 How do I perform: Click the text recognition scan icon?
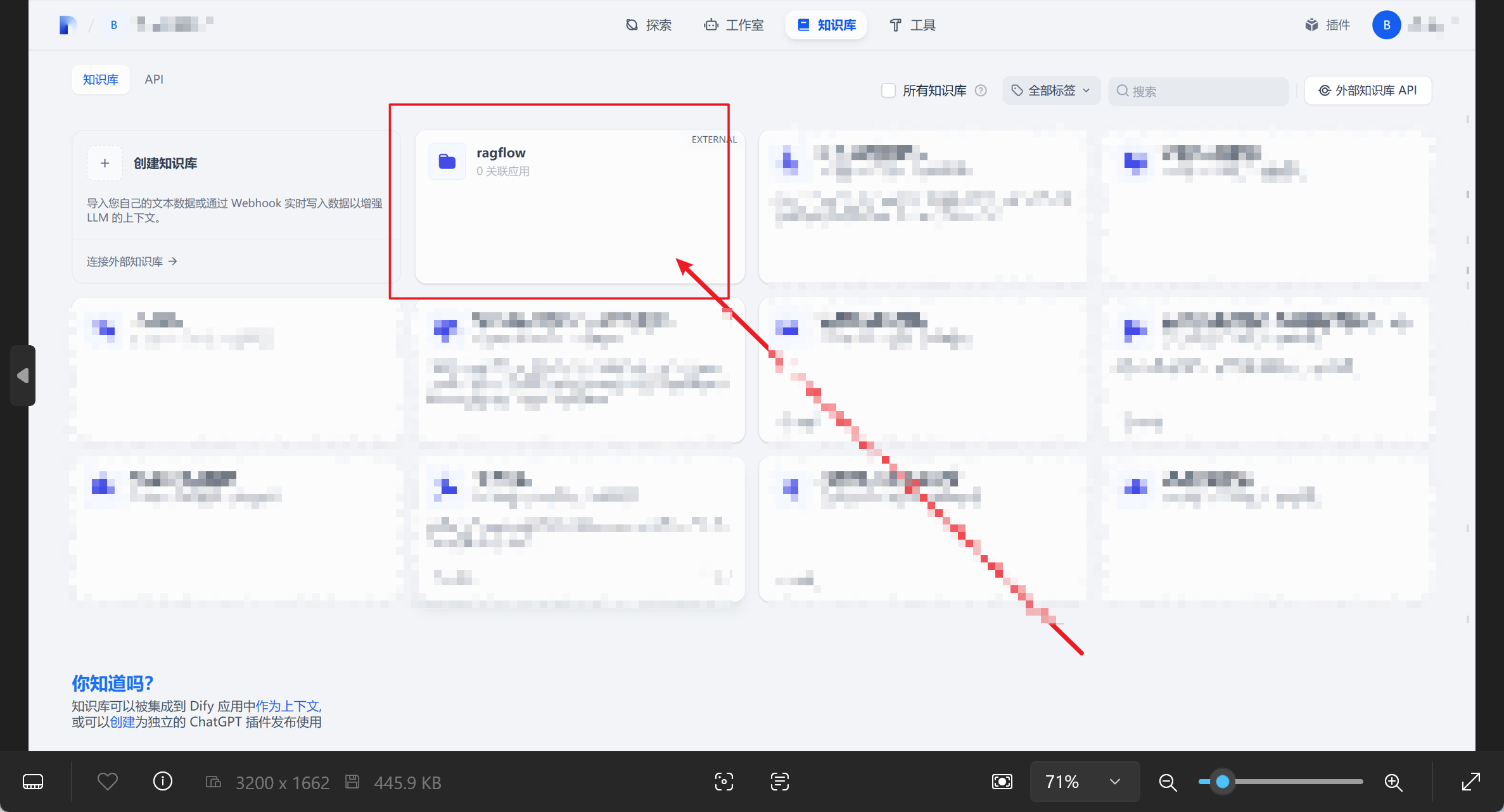point(780,782)
